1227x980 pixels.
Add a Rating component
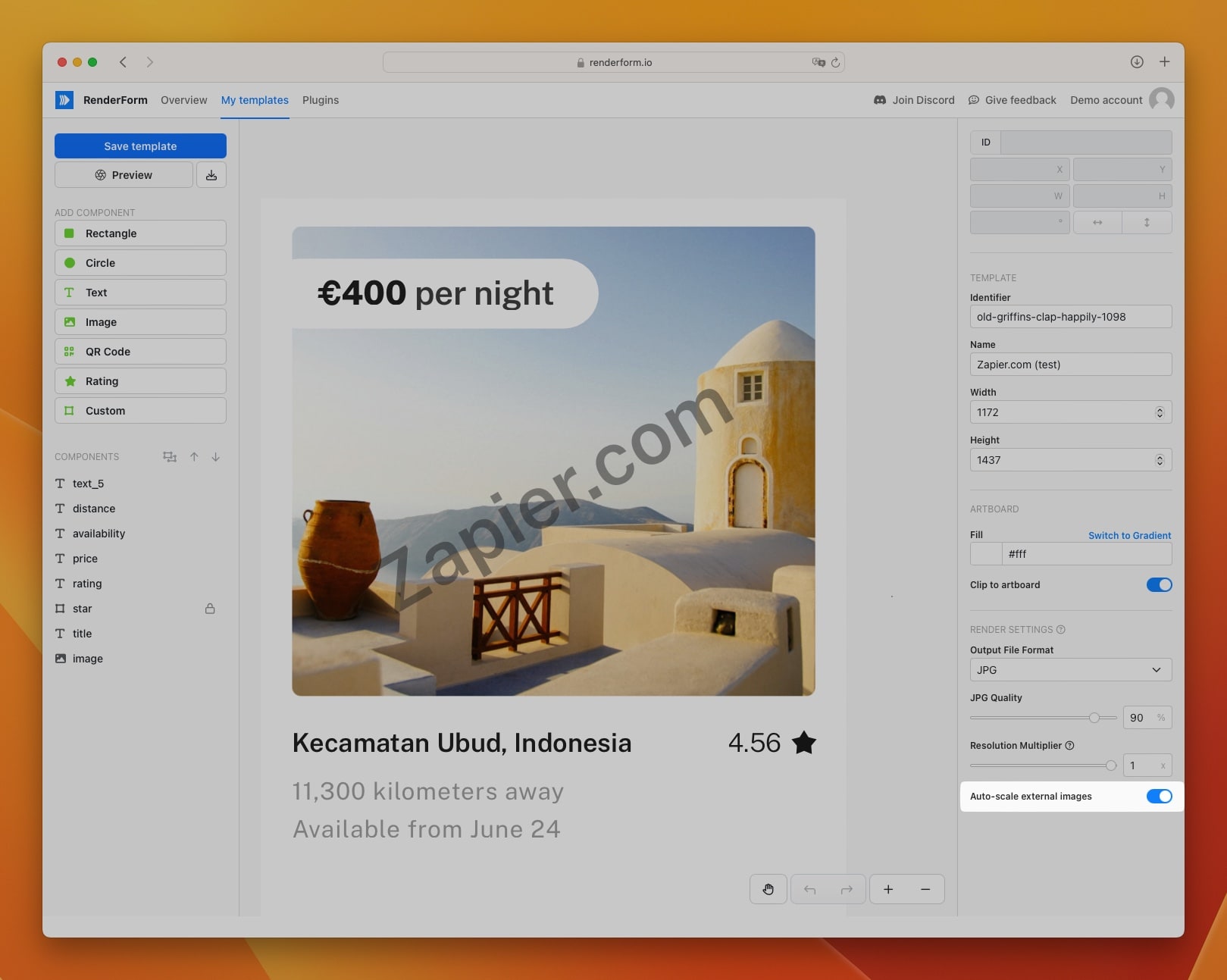tap(140, 381)
